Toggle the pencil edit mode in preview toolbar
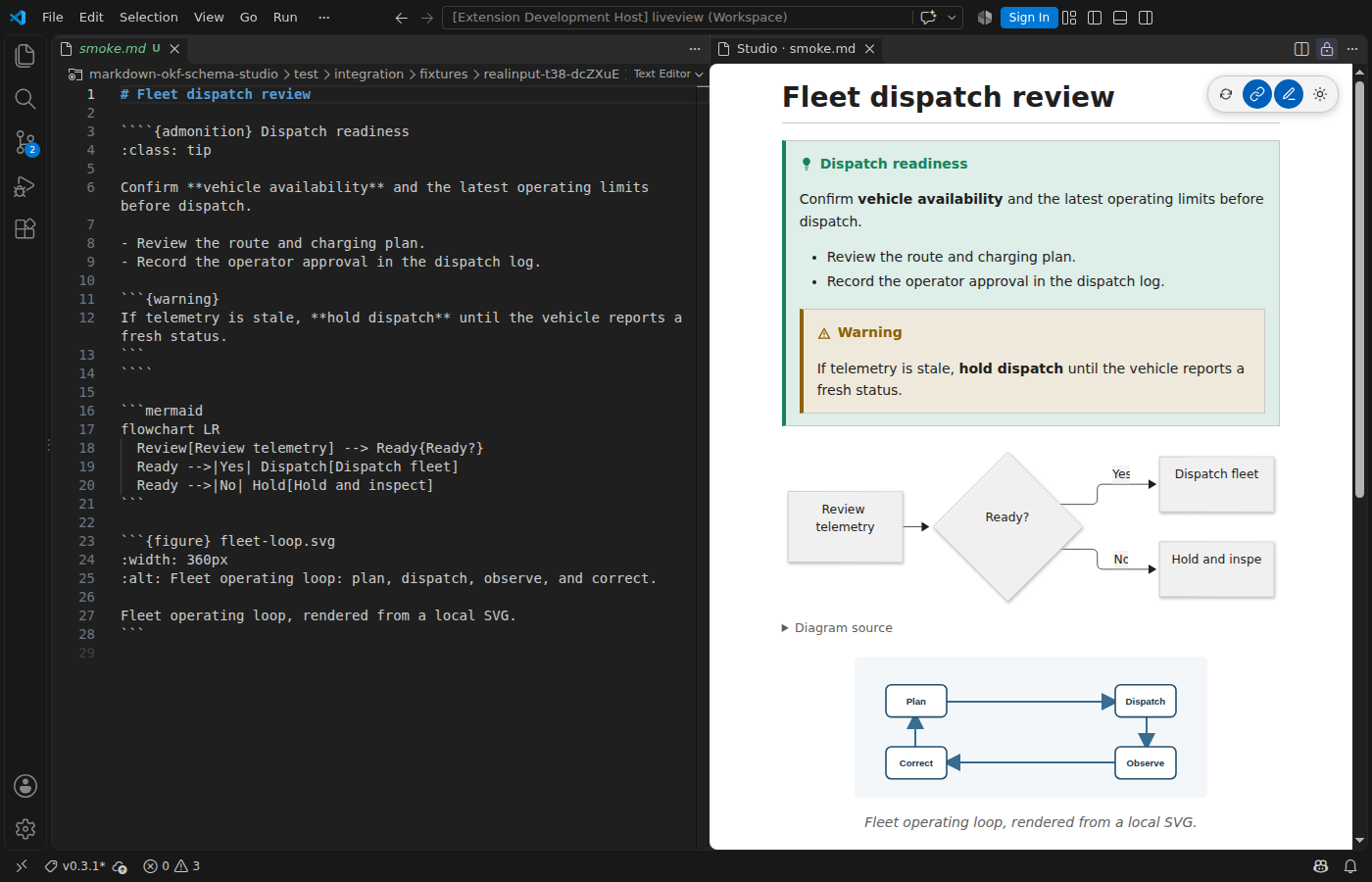The height and width of the screenshot is (882, 1372). coord(1289,94)
